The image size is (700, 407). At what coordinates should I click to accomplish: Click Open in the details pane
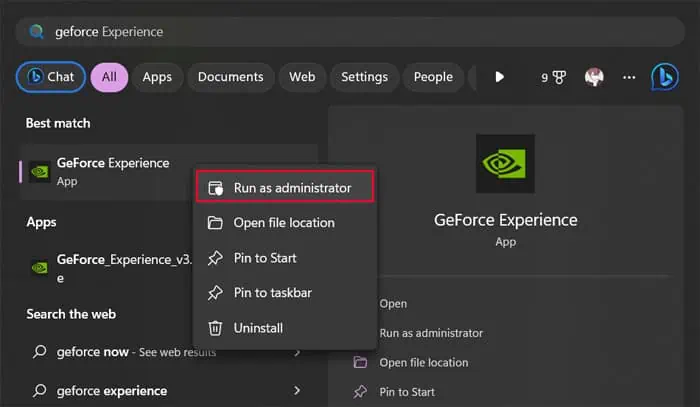(393, 303)
